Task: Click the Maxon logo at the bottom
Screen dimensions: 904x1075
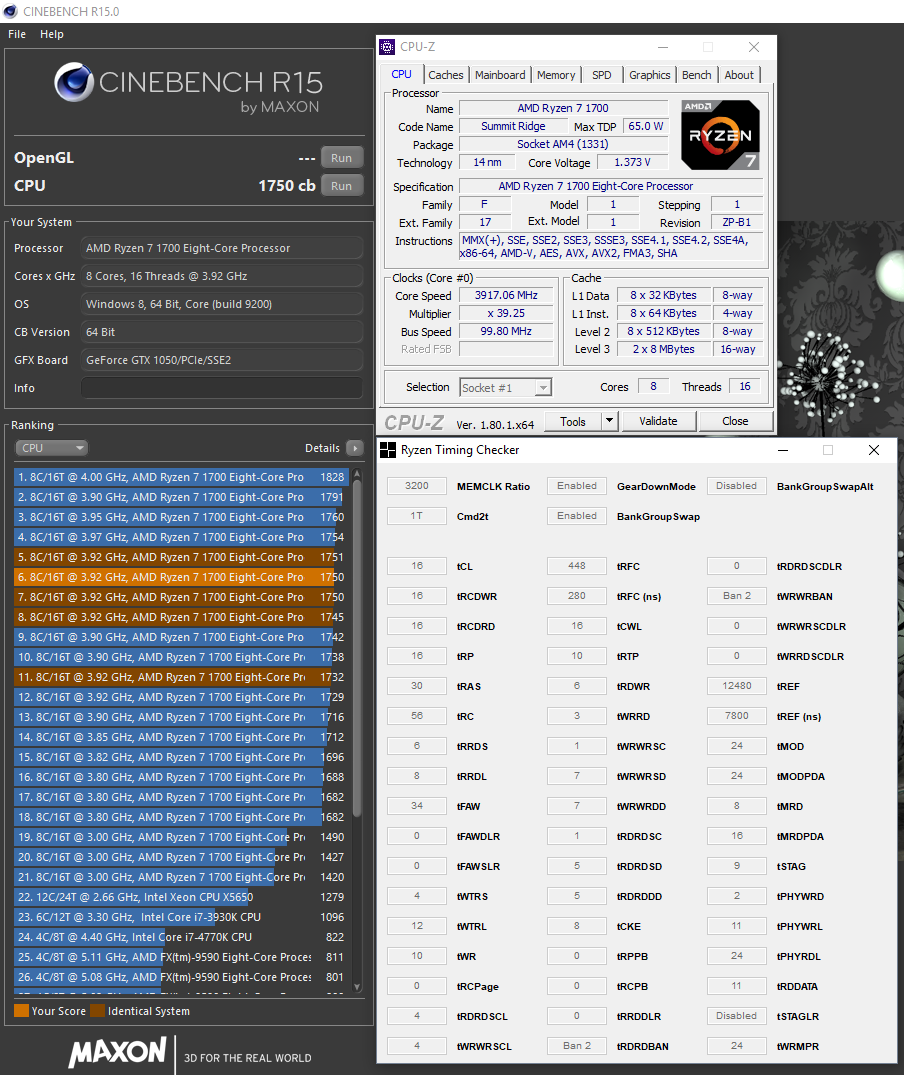Action: click(x=117, y=1052)
